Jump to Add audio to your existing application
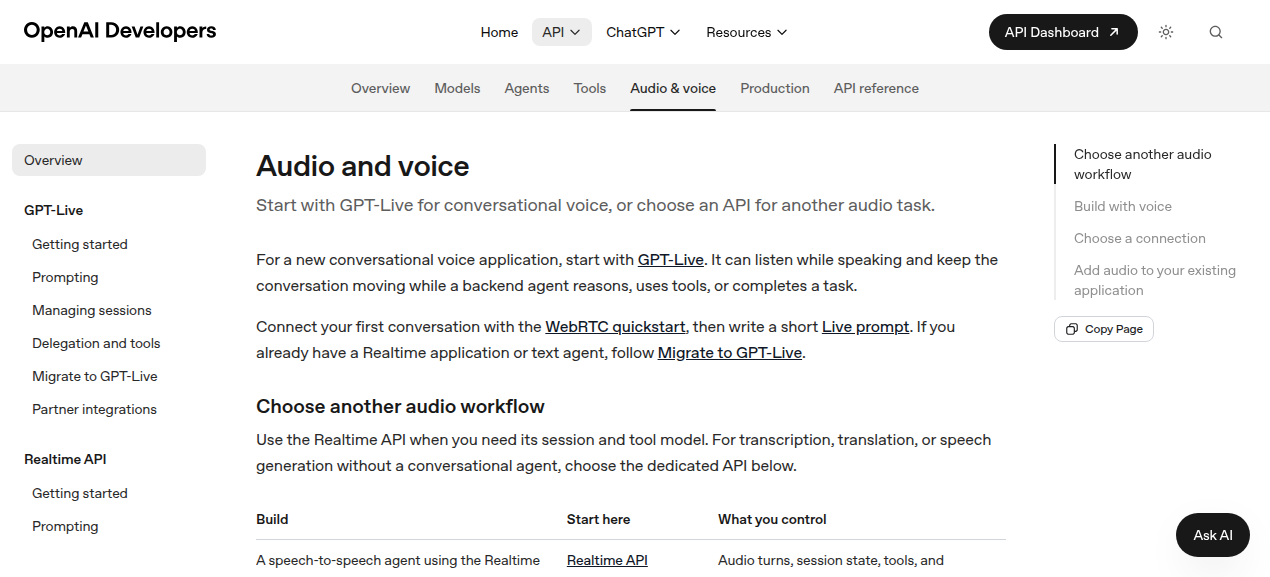 (1155, 280)
